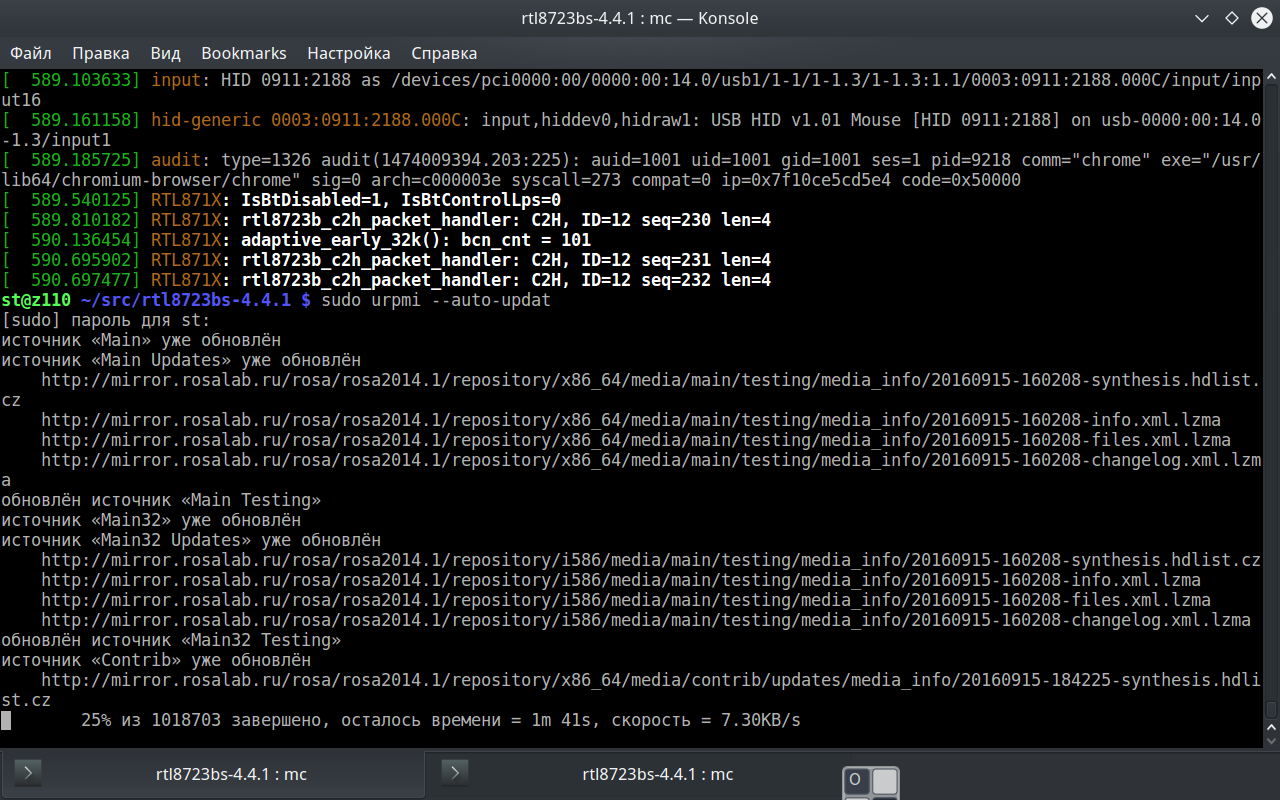
Task: Click the x86_64 main testing info.xml.lzma URL
Action: tap(631, 420)
